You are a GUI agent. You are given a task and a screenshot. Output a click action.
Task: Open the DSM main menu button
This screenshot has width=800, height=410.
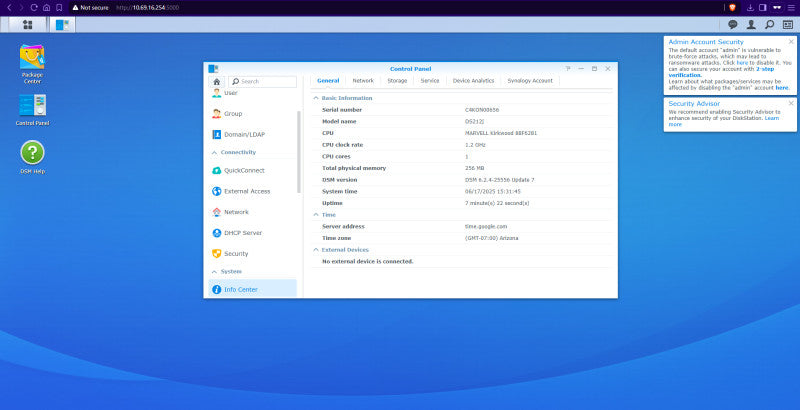(28, 24)
